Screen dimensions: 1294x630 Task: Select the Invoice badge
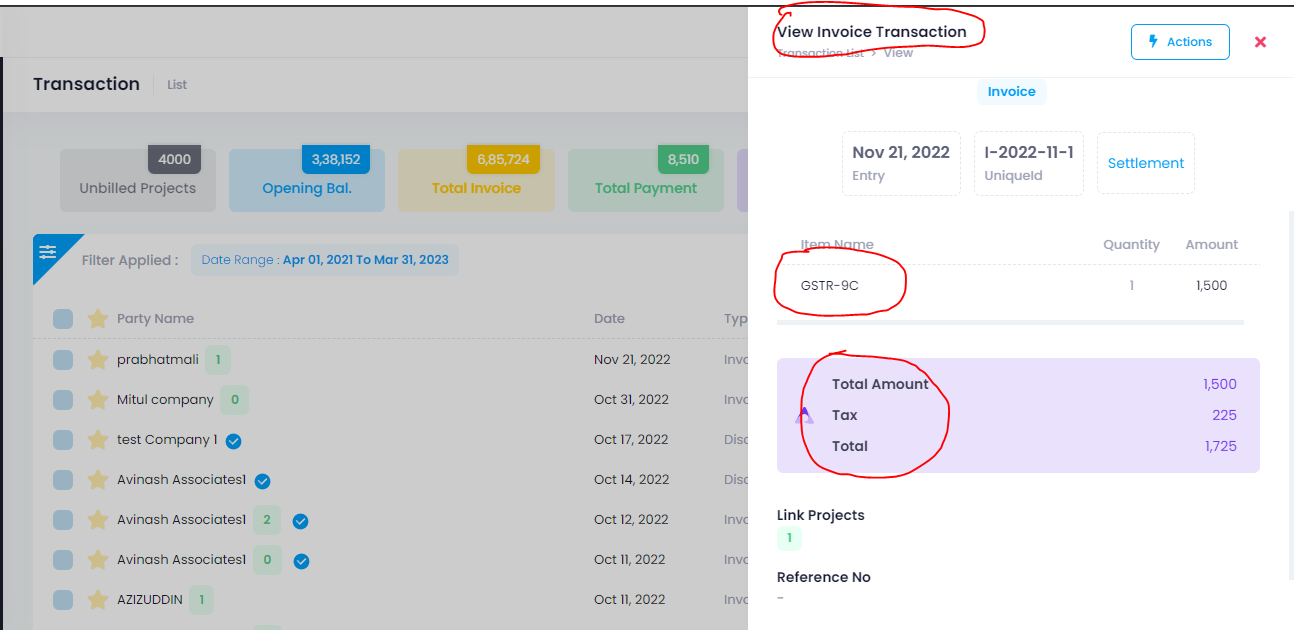tap(1011, 91)
